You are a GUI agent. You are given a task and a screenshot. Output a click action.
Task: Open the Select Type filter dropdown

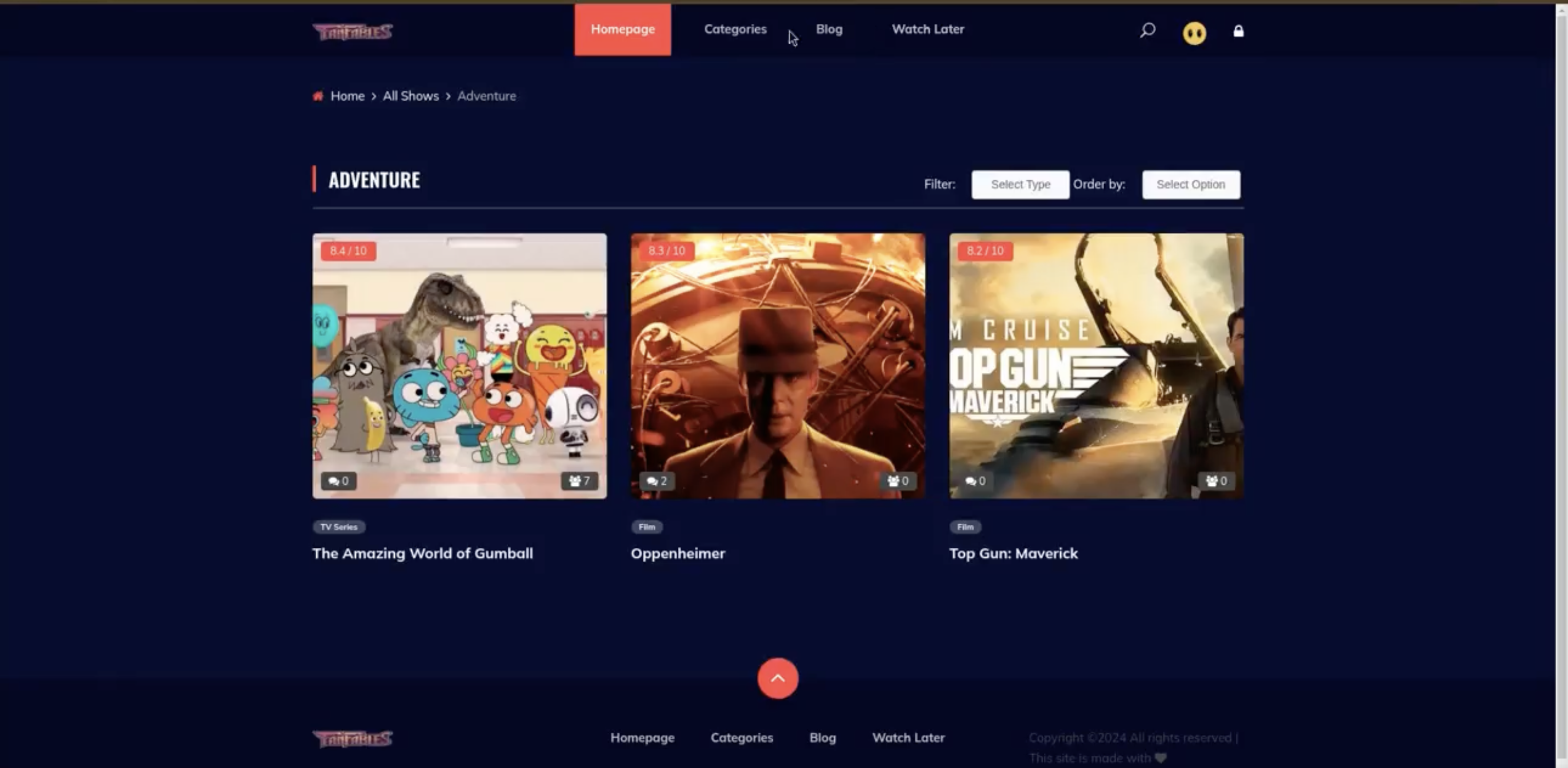coord(1020,185)
